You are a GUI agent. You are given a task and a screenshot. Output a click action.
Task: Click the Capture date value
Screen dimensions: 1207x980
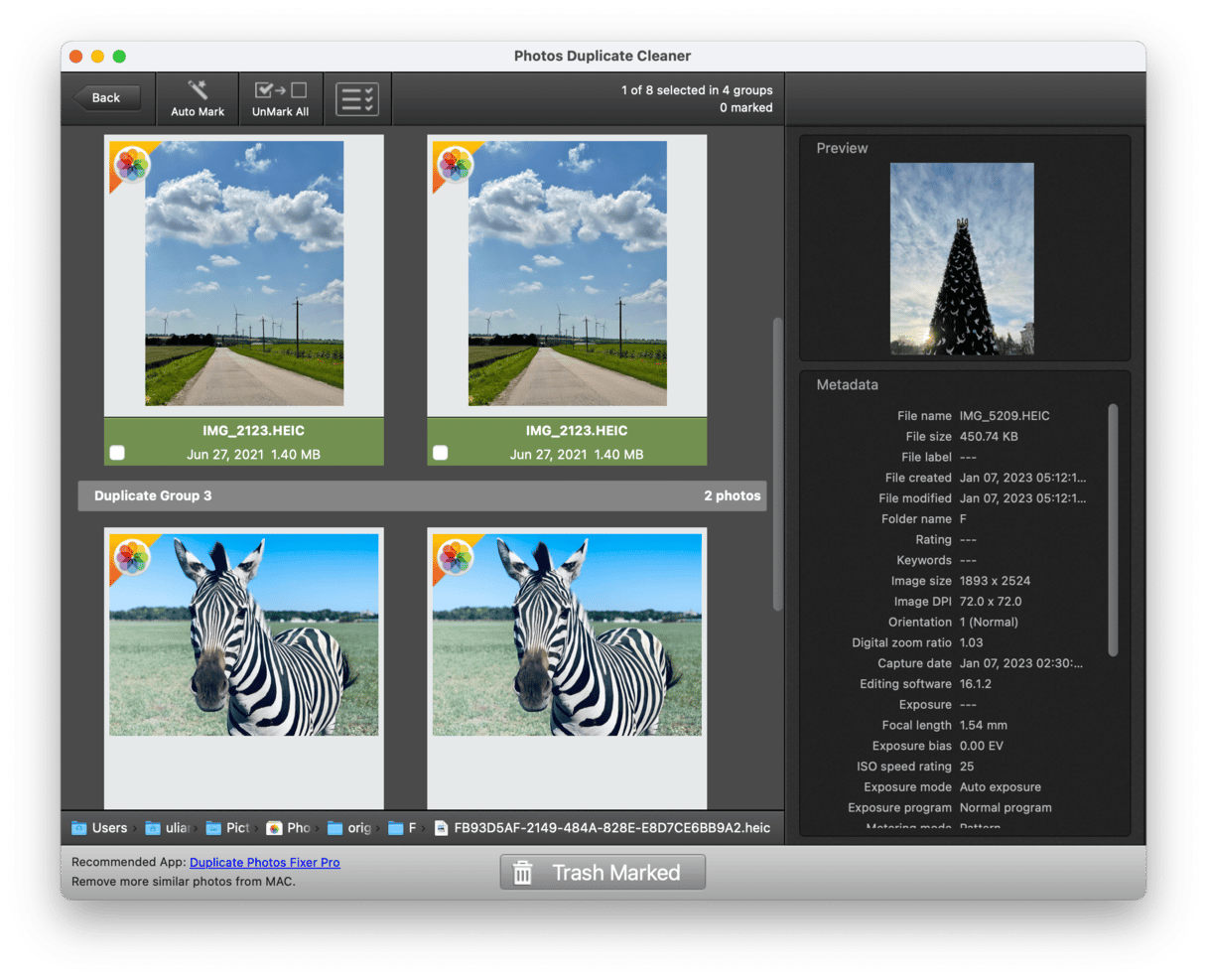tap(1021, 663)
